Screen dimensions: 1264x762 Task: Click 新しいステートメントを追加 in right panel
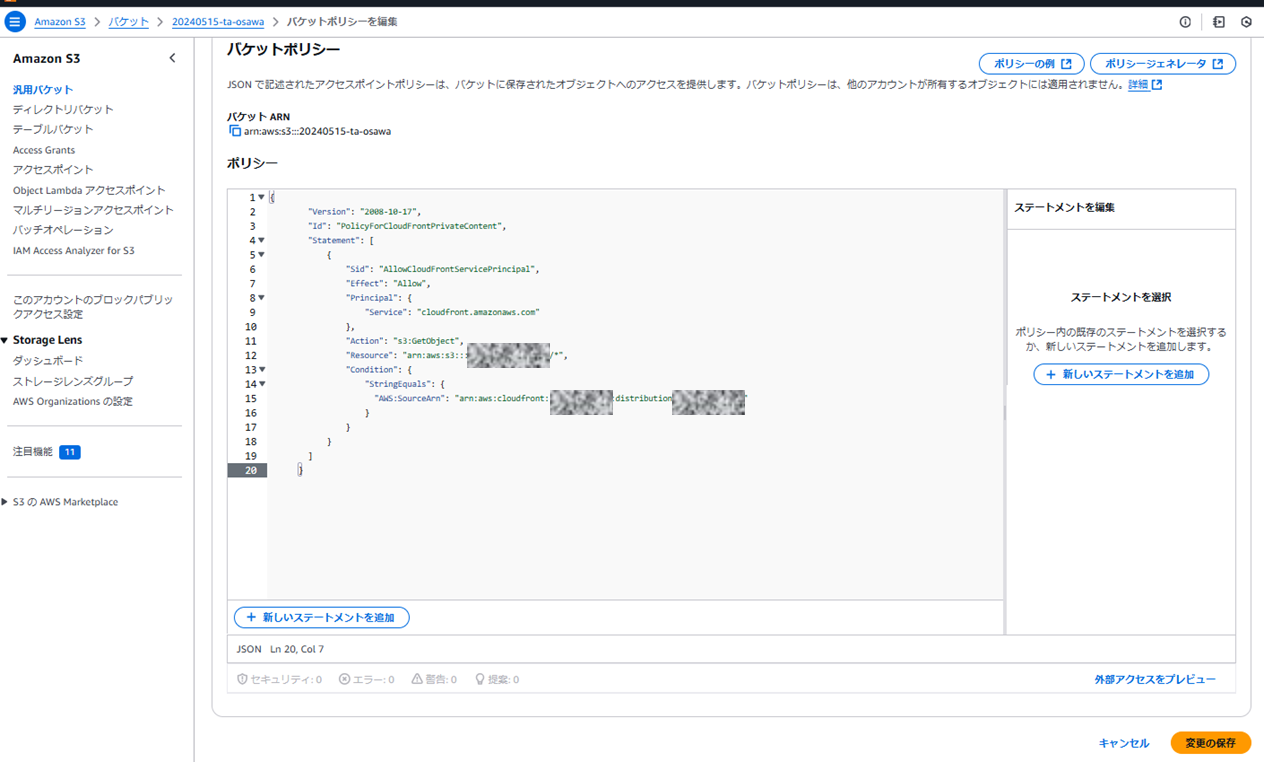tap(1121, 374)
